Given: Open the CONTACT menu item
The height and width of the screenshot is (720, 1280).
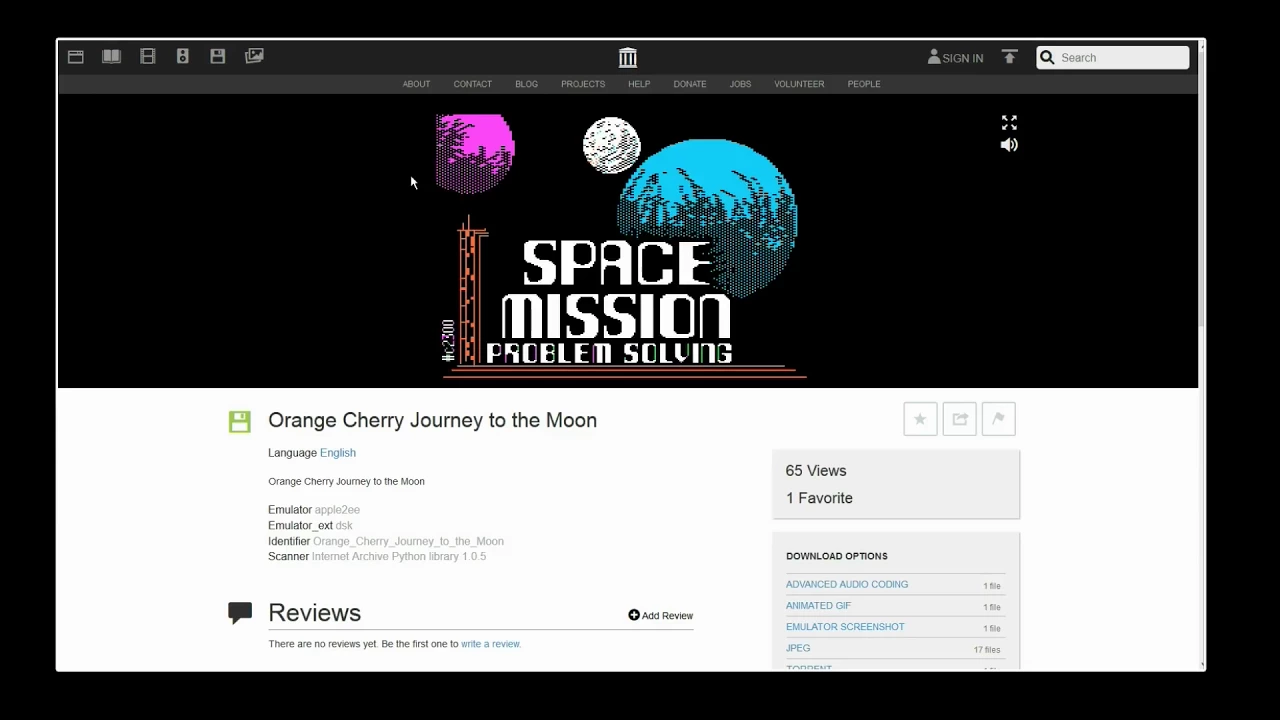Looking at the screenshot, I should click(472, 84).
